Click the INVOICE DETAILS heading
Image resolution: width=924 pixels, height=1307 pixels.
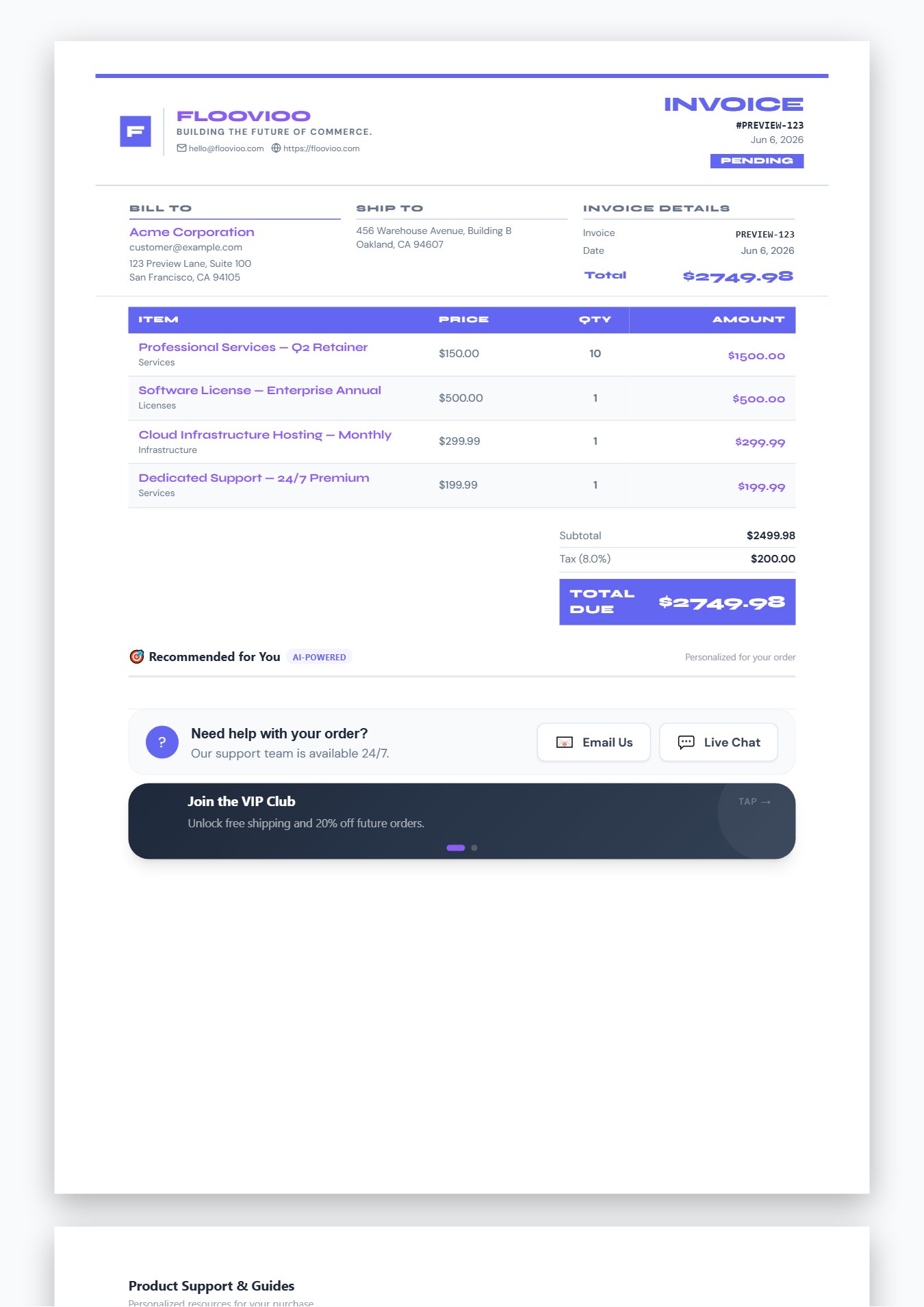coord(656,209)
